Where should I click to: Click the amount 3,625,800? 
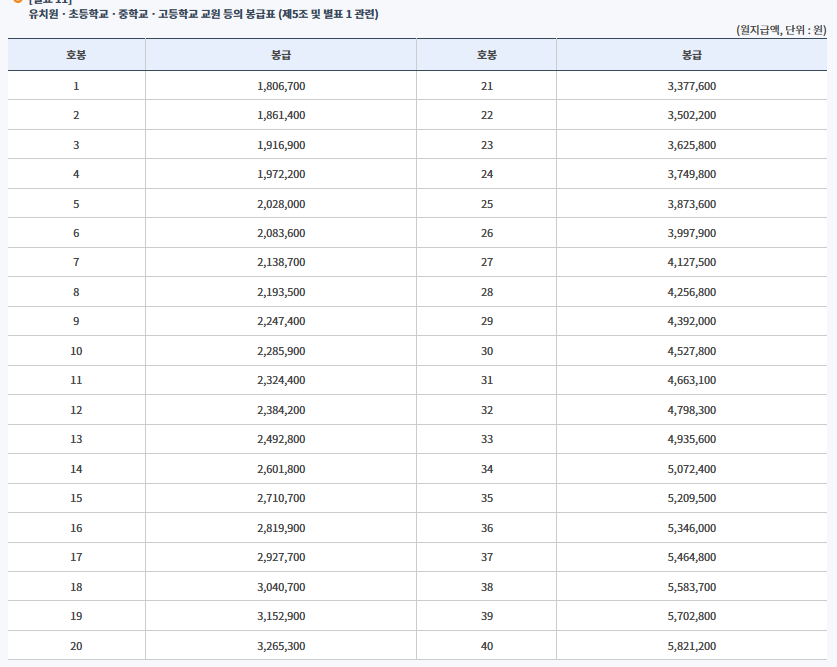691,145
